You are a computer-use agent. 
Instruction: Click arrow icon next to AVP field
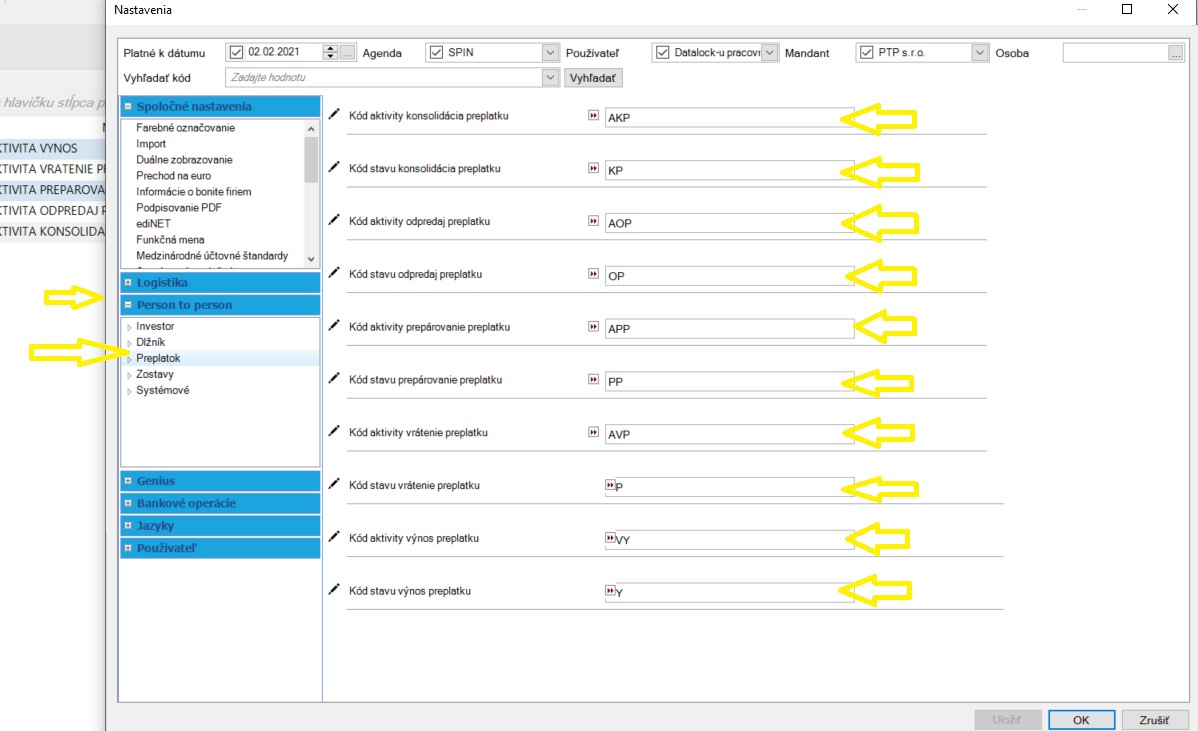(x=593, y=432)
